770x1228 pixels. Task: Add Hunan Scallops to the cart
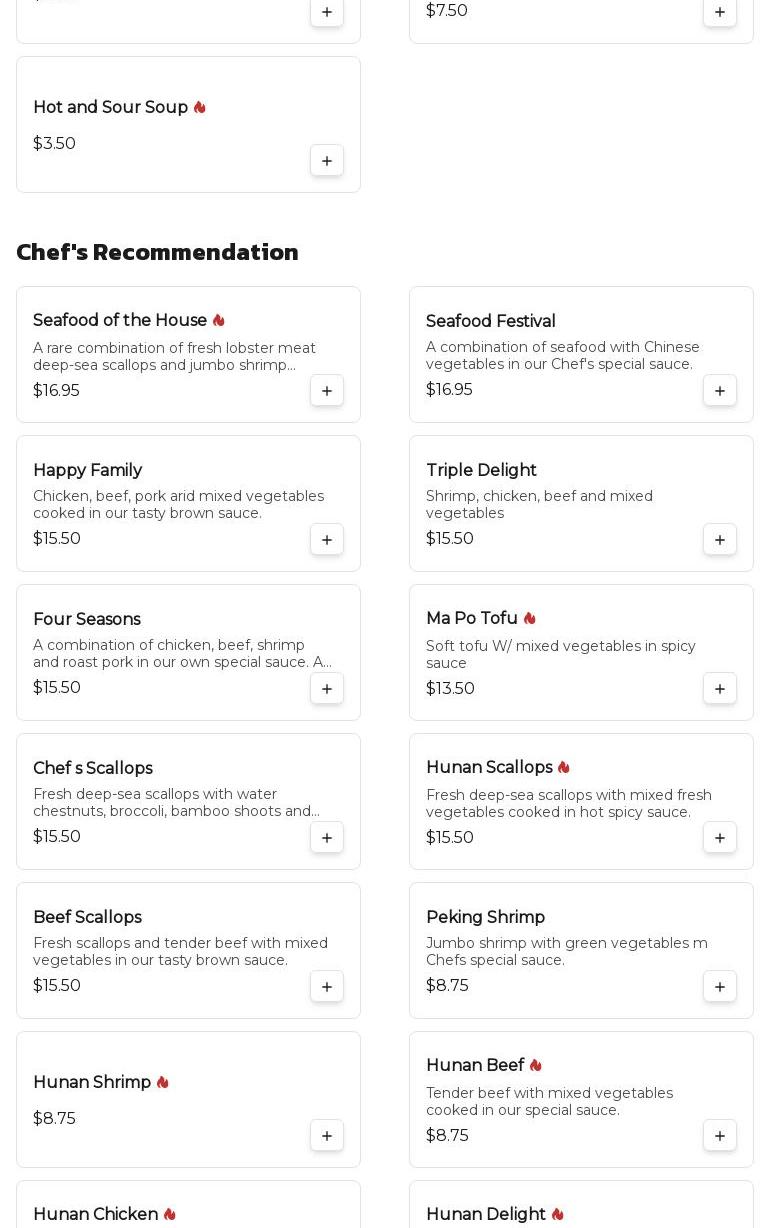(720, 838)
